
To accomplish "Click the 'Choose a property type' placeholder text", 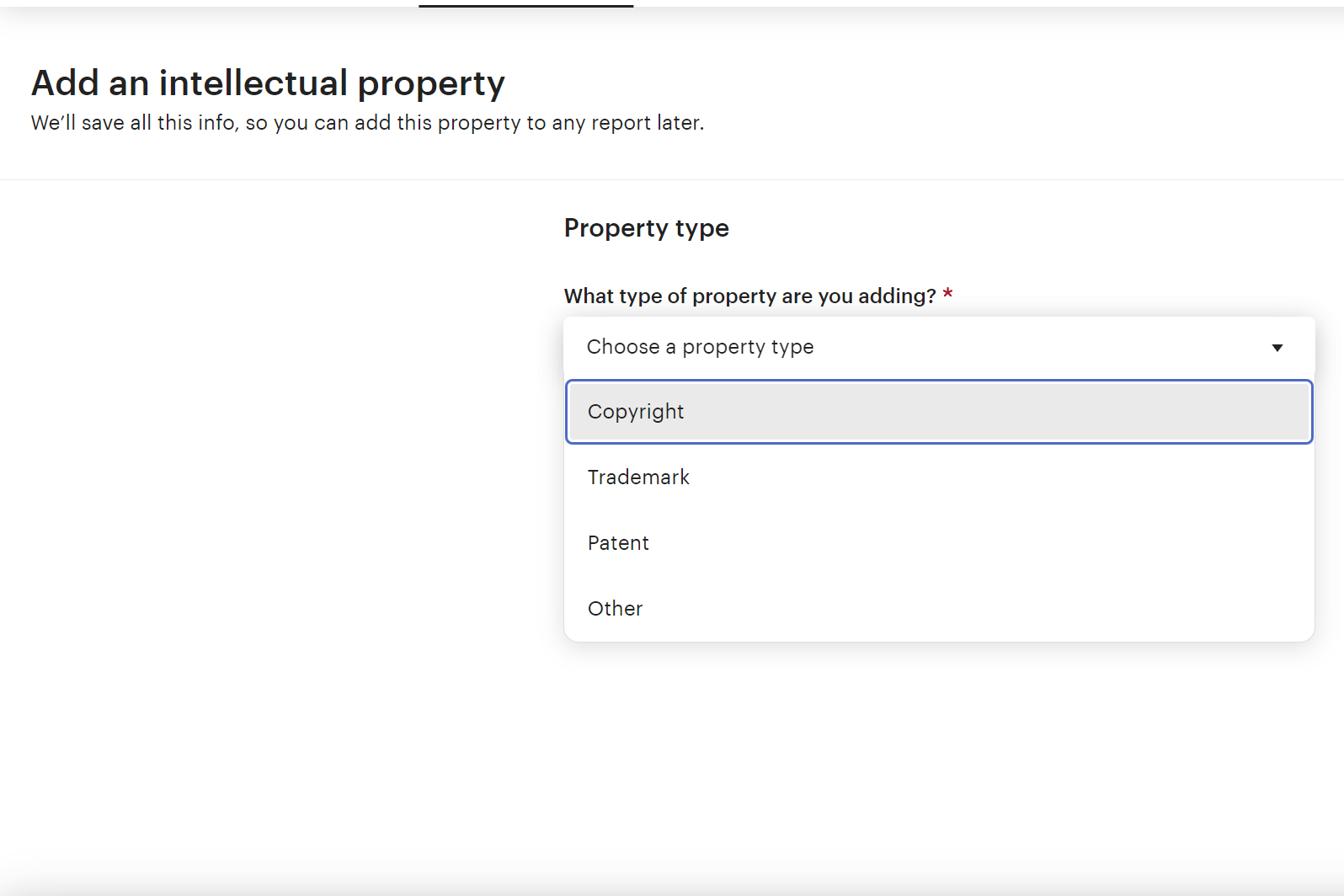I will click(700, 347).
